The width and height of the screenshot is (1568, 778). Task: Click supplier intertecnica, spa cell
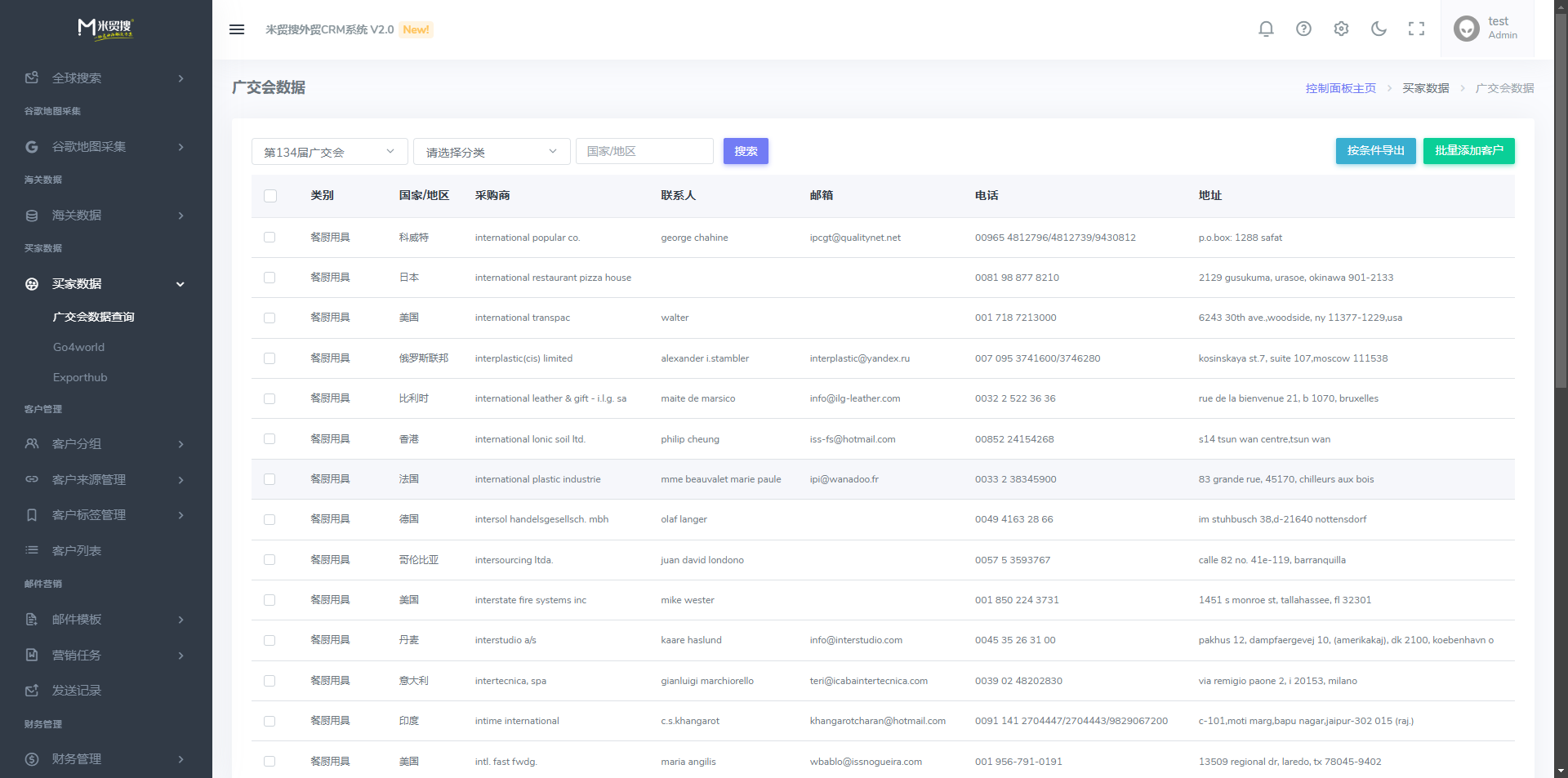(x=510, y=681)
